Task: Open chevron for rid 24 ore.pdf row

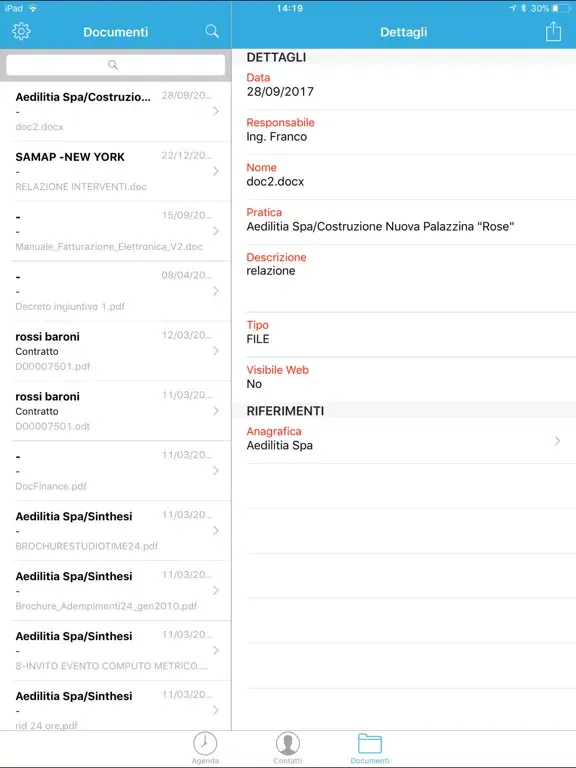Action: [x=216, y=710]
